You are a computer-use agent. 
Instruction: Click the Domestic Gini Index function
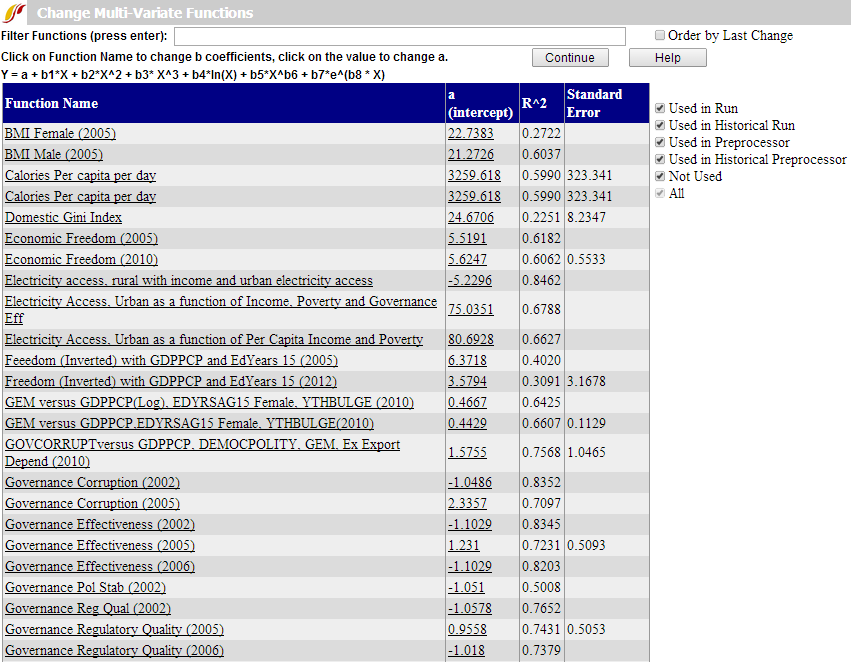63,217
